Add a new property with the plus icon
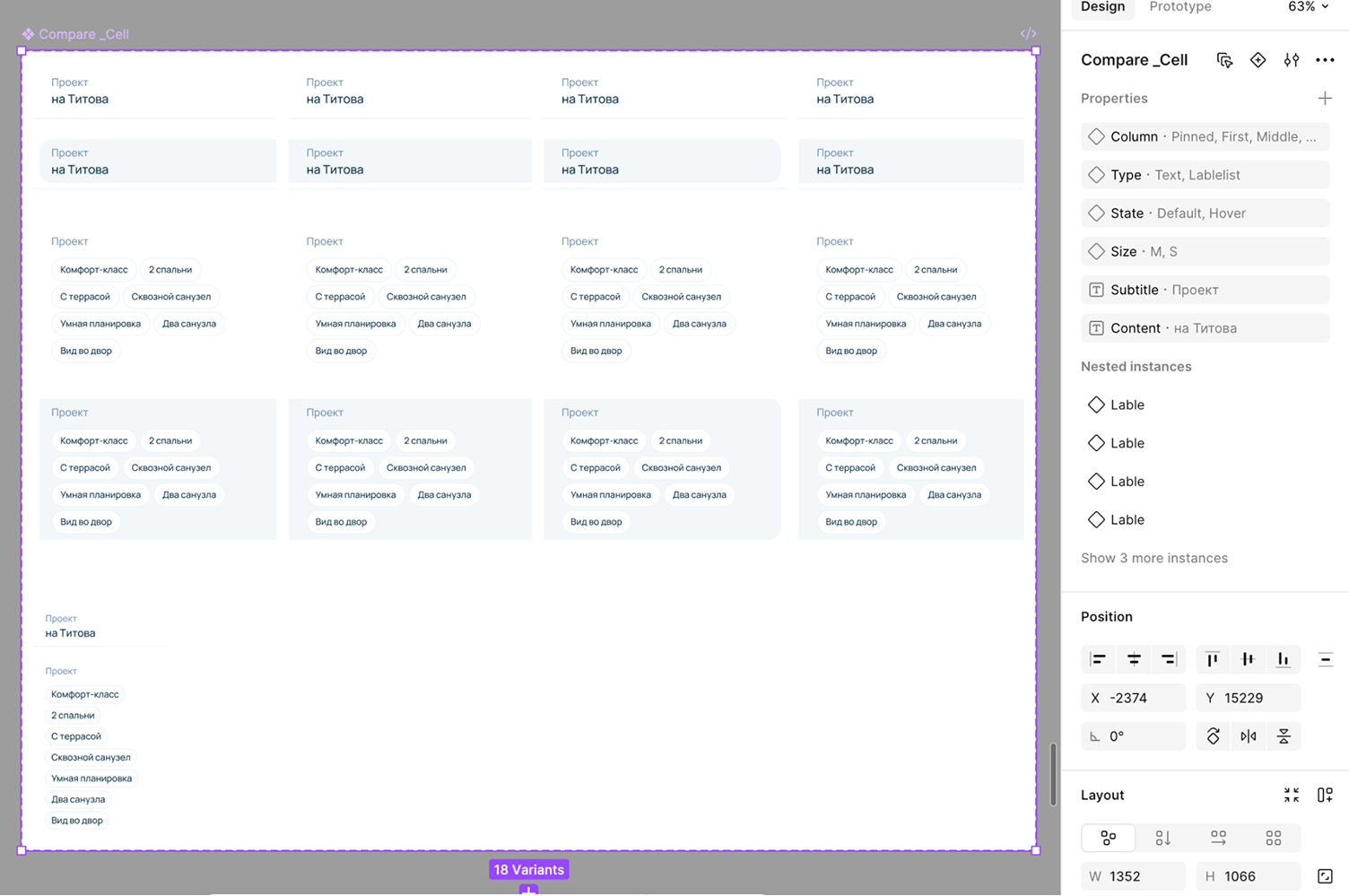This screenshot has height=896, width=1349. [1325, 99]
